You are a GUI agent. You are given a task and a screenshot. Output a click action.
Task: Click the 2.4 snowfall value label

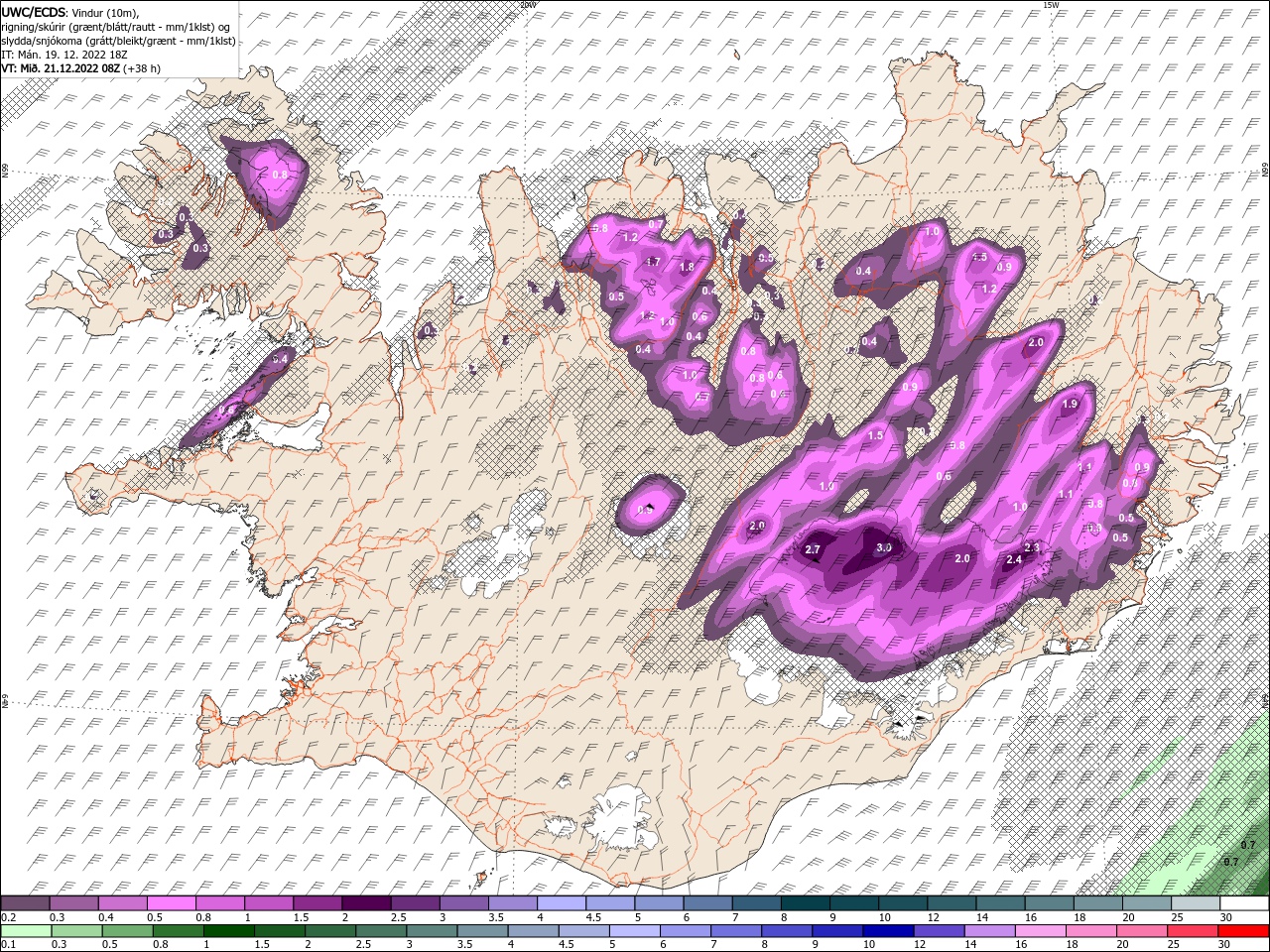1014,560
